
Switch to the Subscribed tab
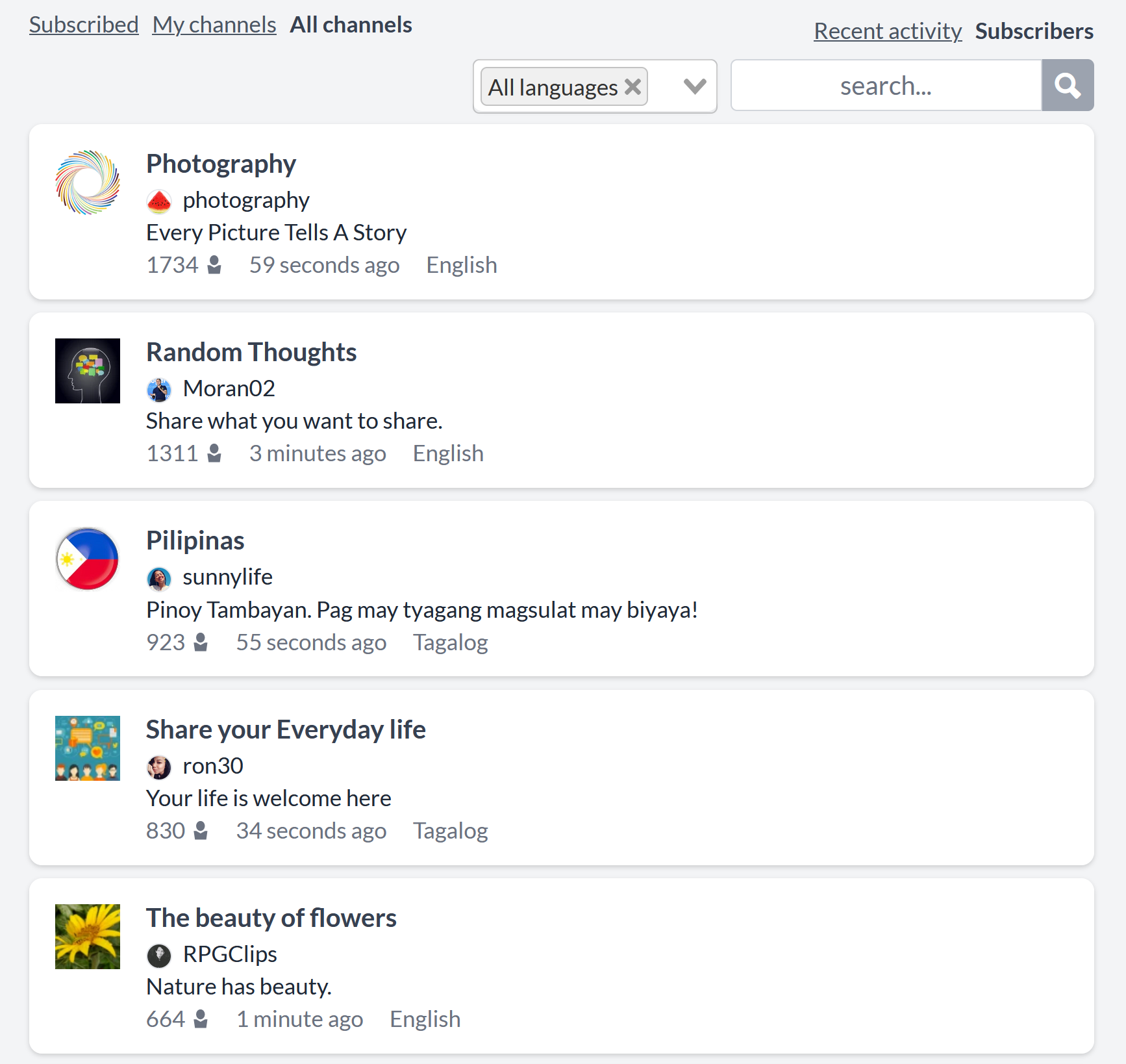pos(84,25)
